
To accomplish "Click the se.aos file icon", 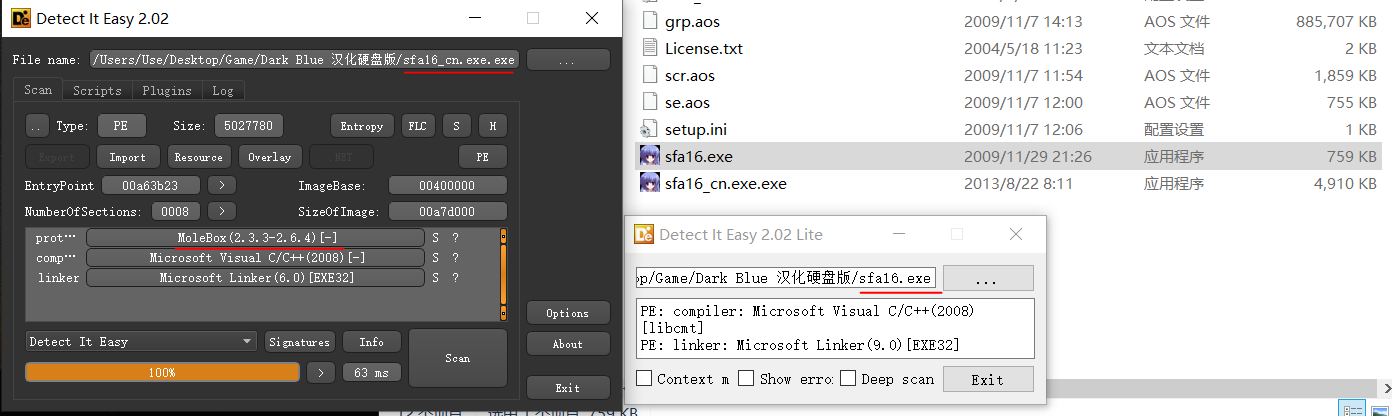I will [x=650, y=102].
